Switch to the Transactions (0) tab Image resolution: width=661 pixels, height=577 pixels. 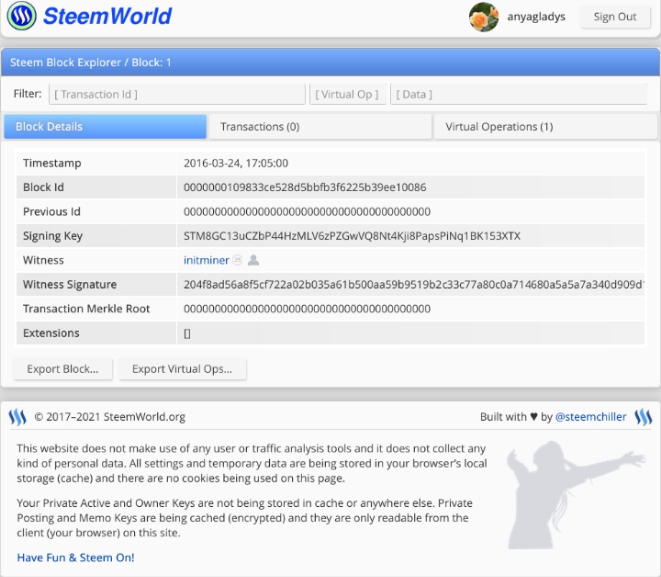(x=320, y=126)
